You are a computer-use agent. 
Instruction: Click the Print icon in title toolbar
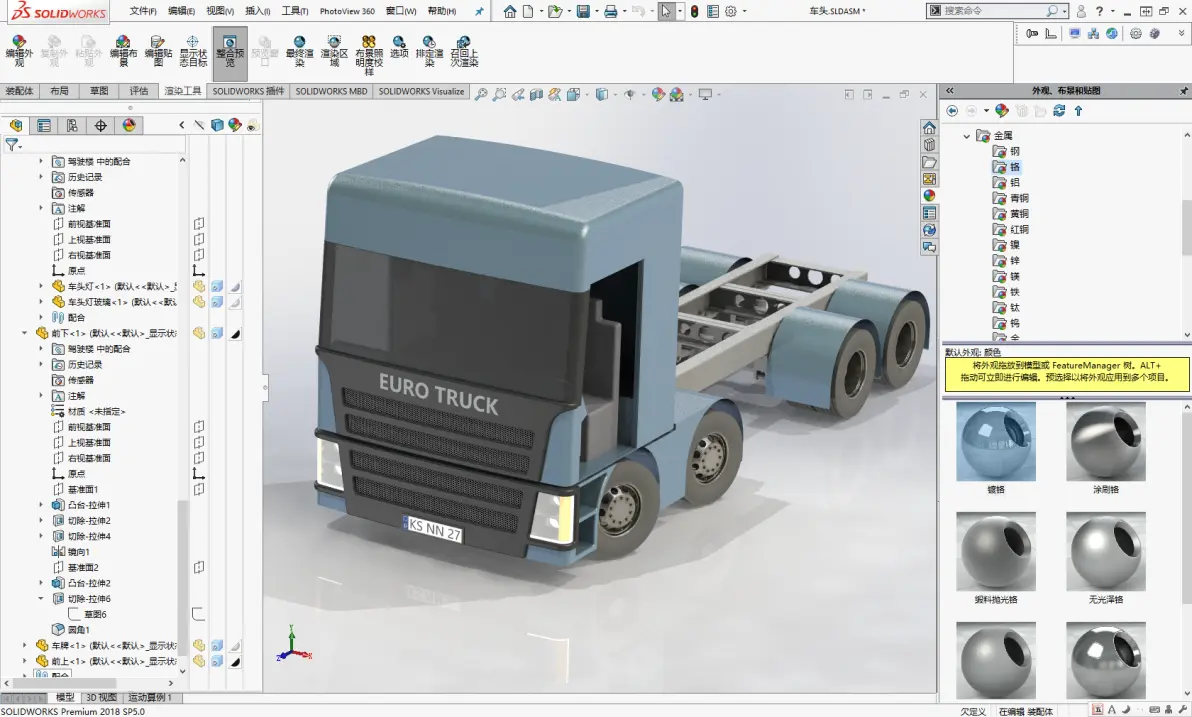[x=610, y=11]
